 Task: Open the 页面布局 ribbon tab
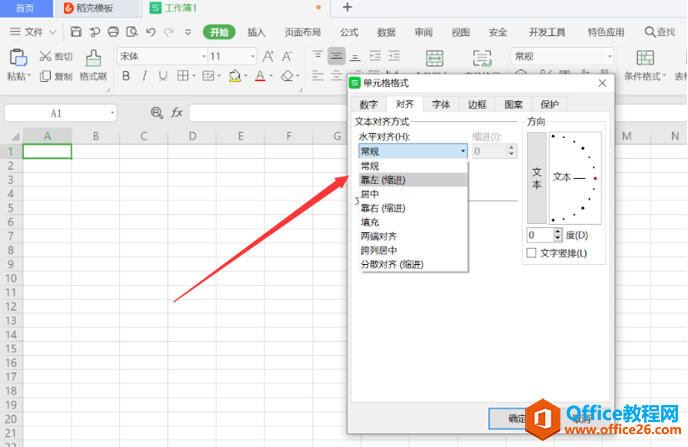tap(303, 32)
